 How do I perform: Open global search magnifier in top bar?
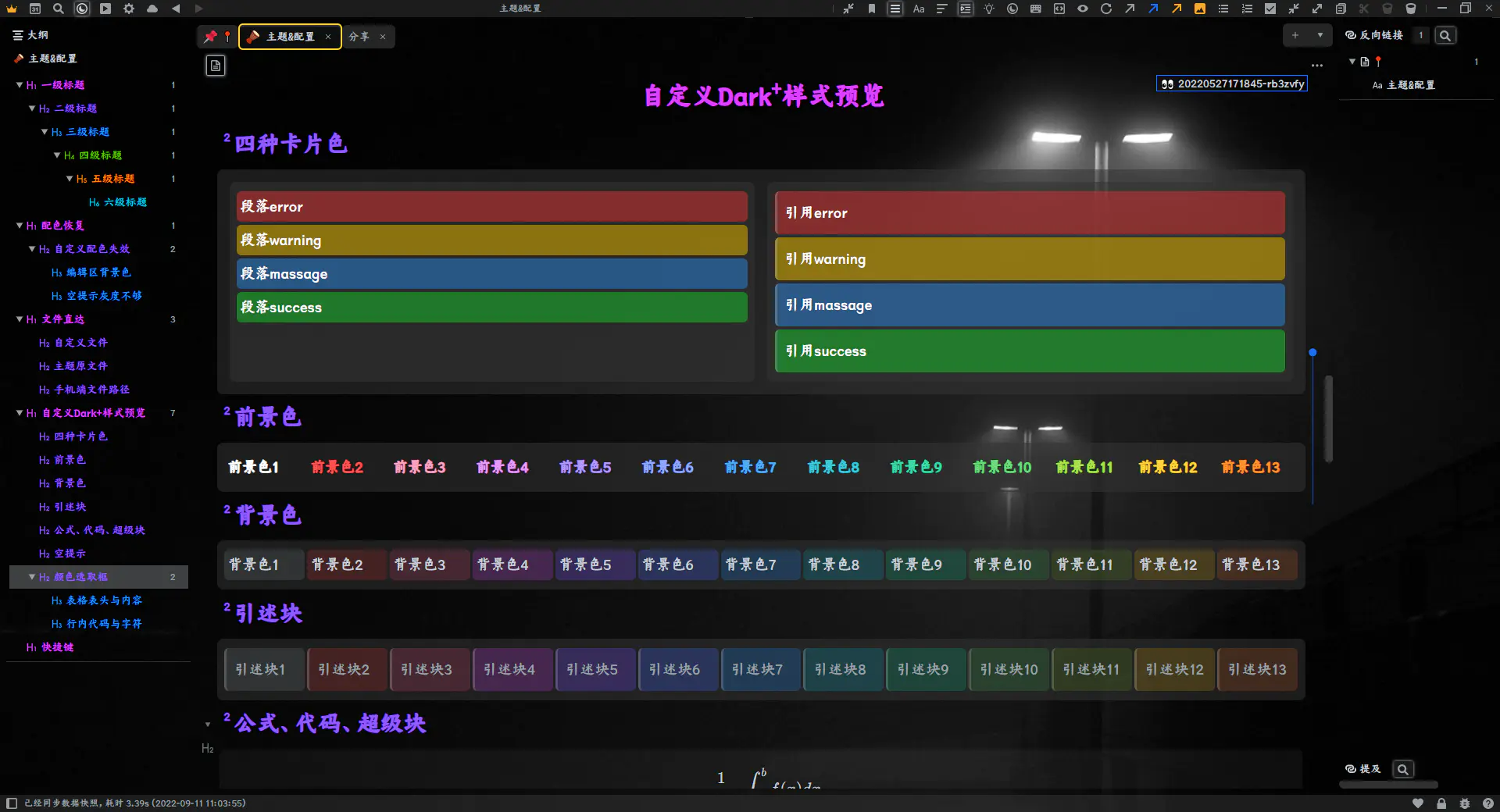click(x=59, y=9)
